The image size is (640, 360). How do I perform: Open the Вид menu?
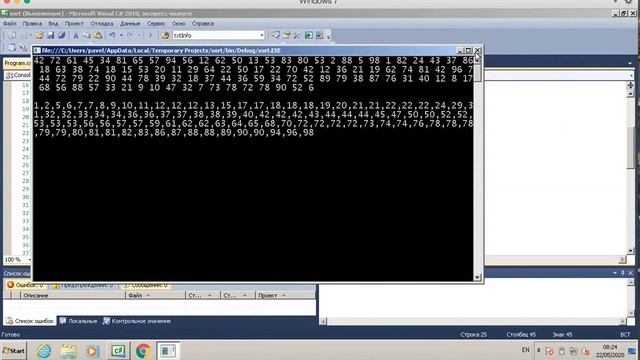53,24
